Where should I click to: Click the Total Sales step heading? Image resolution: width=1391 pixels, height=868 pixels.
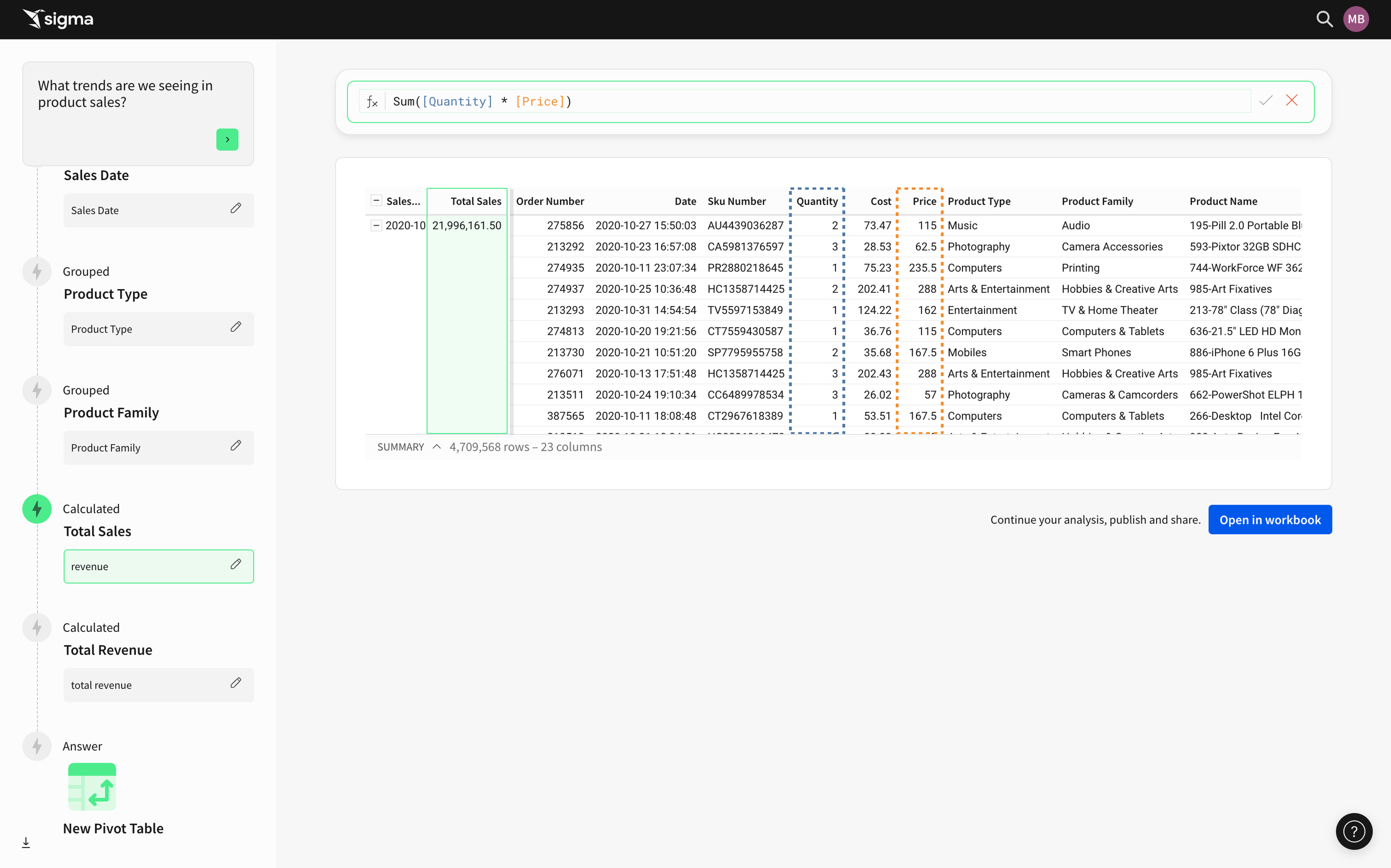click(97, 531)
